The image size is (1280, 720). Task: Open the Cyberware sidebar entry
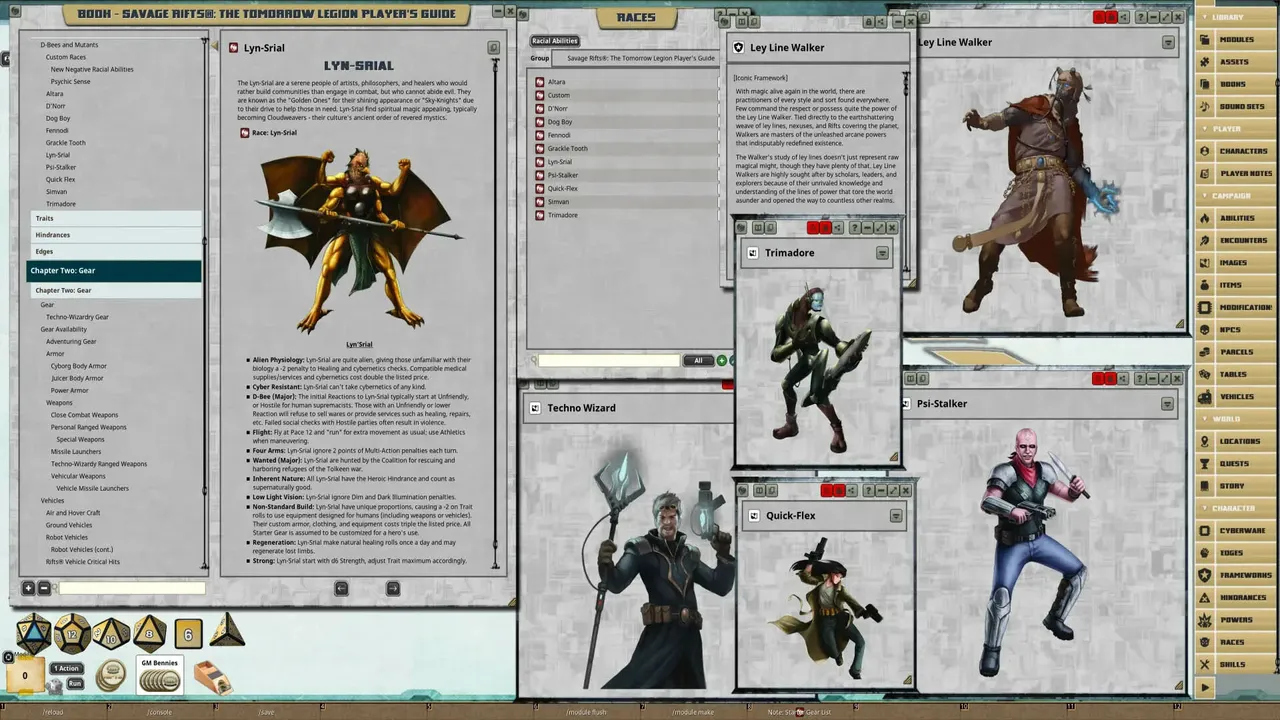[1236, 531]
